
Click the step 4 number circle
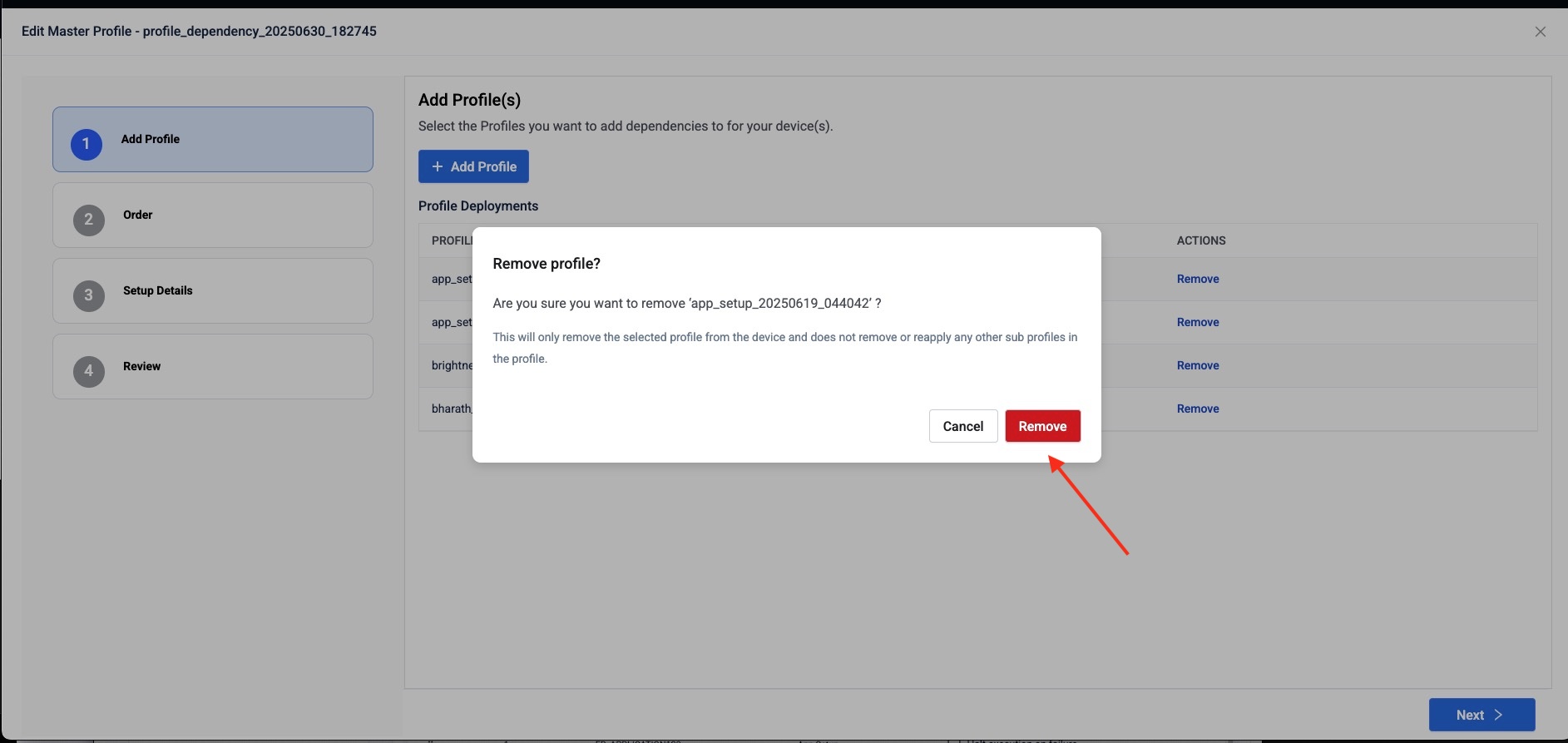(89, 371)
